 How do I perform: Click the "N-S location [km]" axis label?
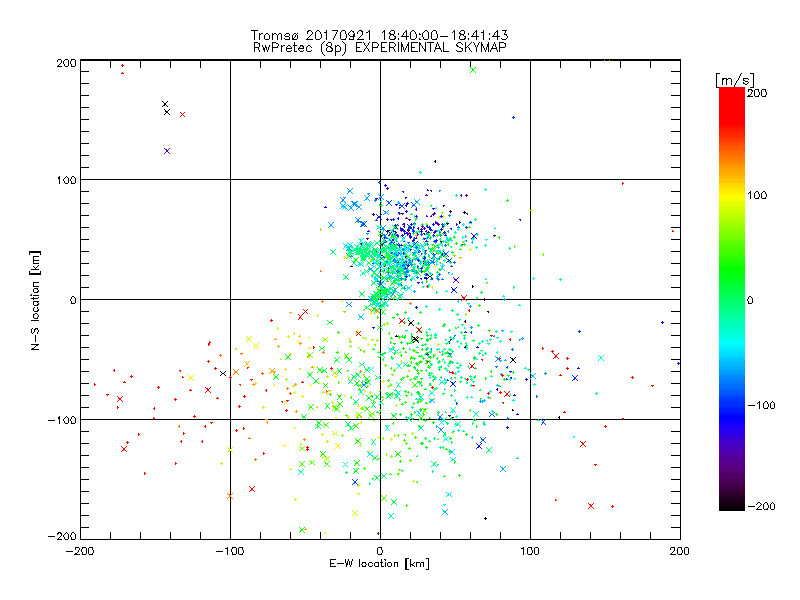[x=35, y=300]
